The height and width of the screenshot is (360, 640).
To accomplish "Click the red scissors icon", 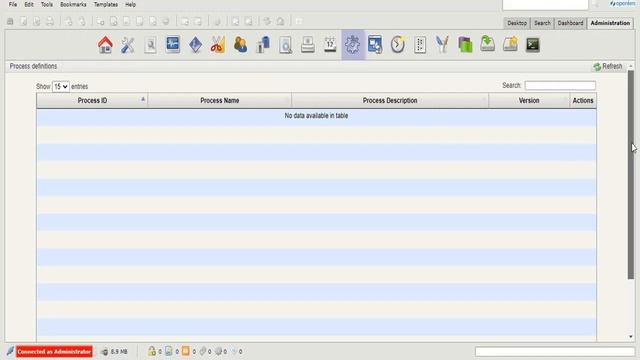I will pyautogui.click(x=218, y=45).
